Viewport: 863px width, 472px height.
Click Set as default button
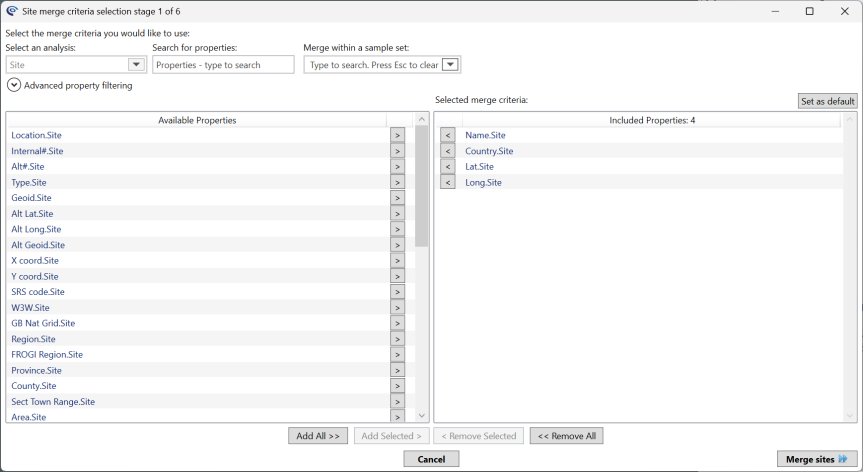(827, 101)
